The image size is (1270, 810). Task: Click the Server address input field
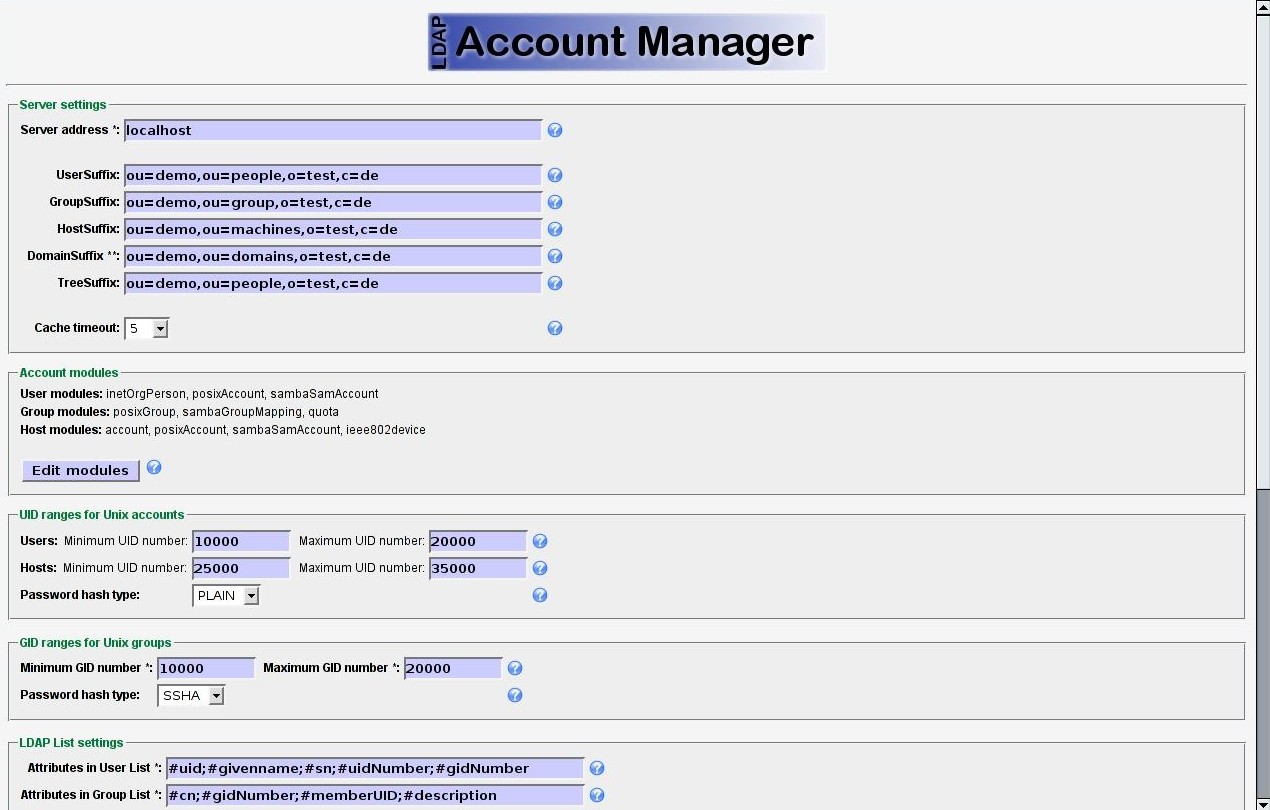[x=332, y=130]
